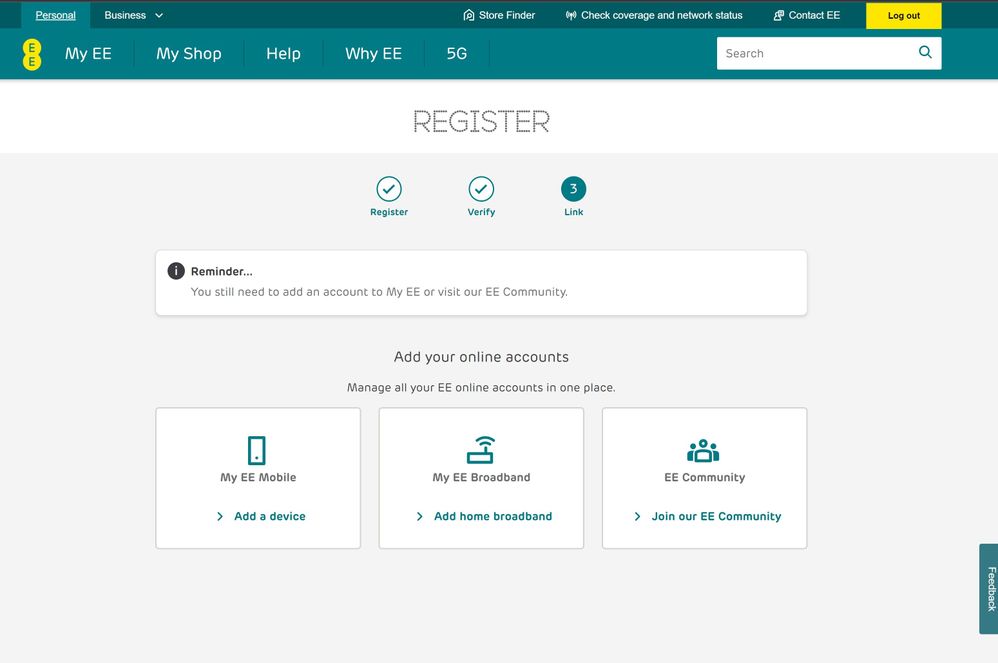
Task: Switch to the Personal tab
Action: tap(55, 15)
